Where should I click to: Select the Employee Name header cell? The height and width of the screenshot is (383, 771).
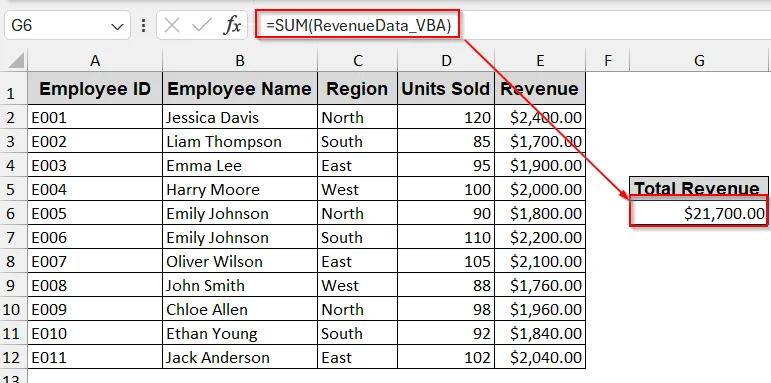[x=240, y=88]
